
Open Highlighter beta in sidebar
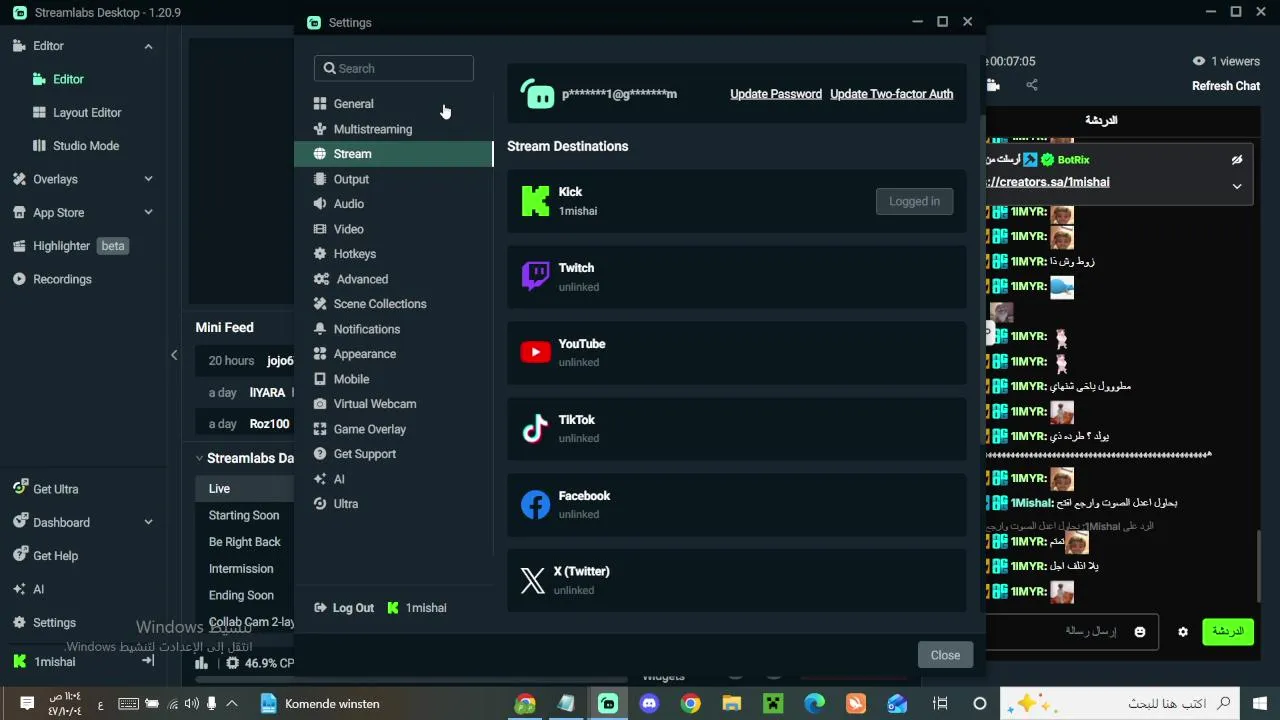70,246
